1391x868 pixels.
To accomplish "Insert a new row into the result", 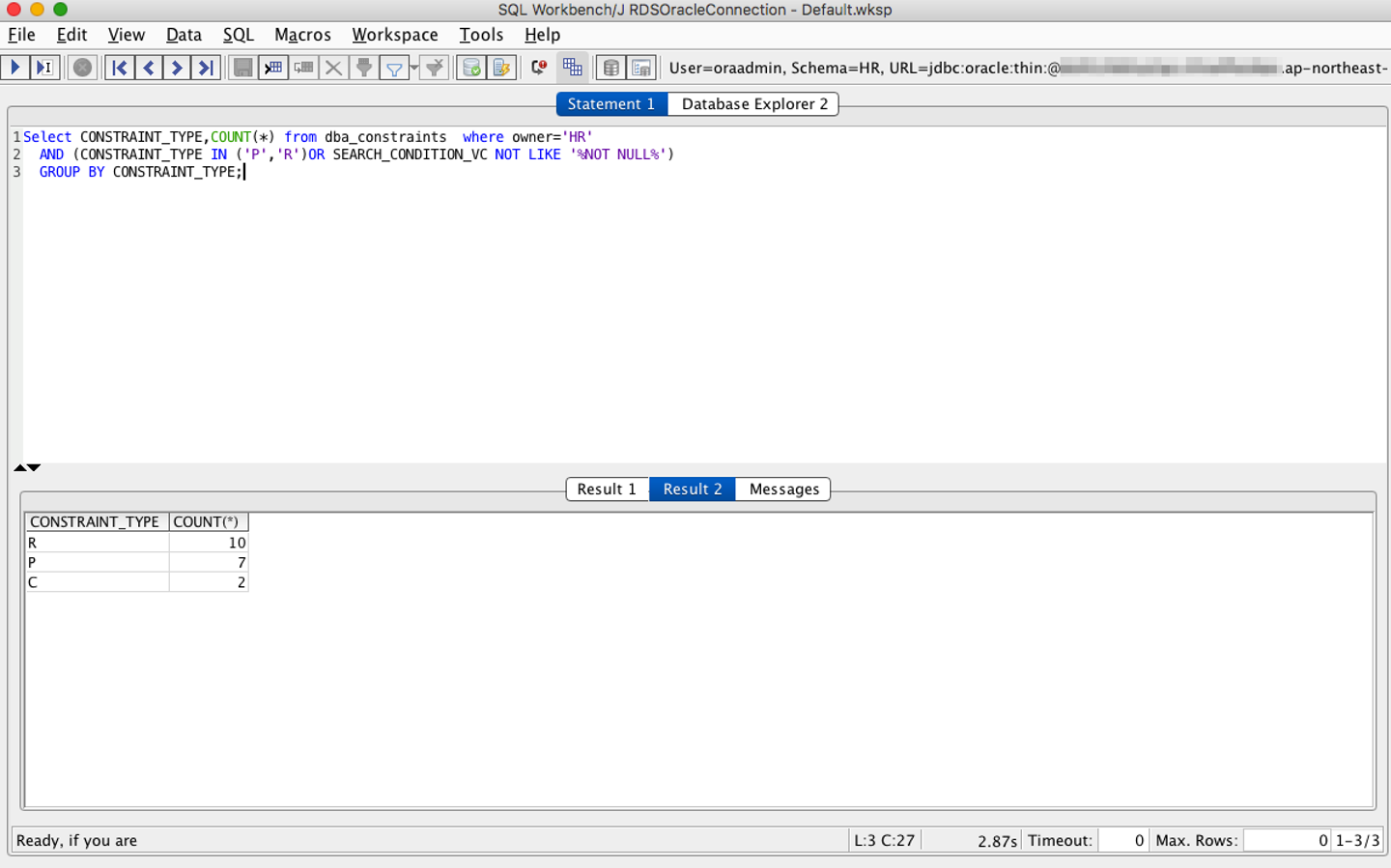I will [273, 68].
